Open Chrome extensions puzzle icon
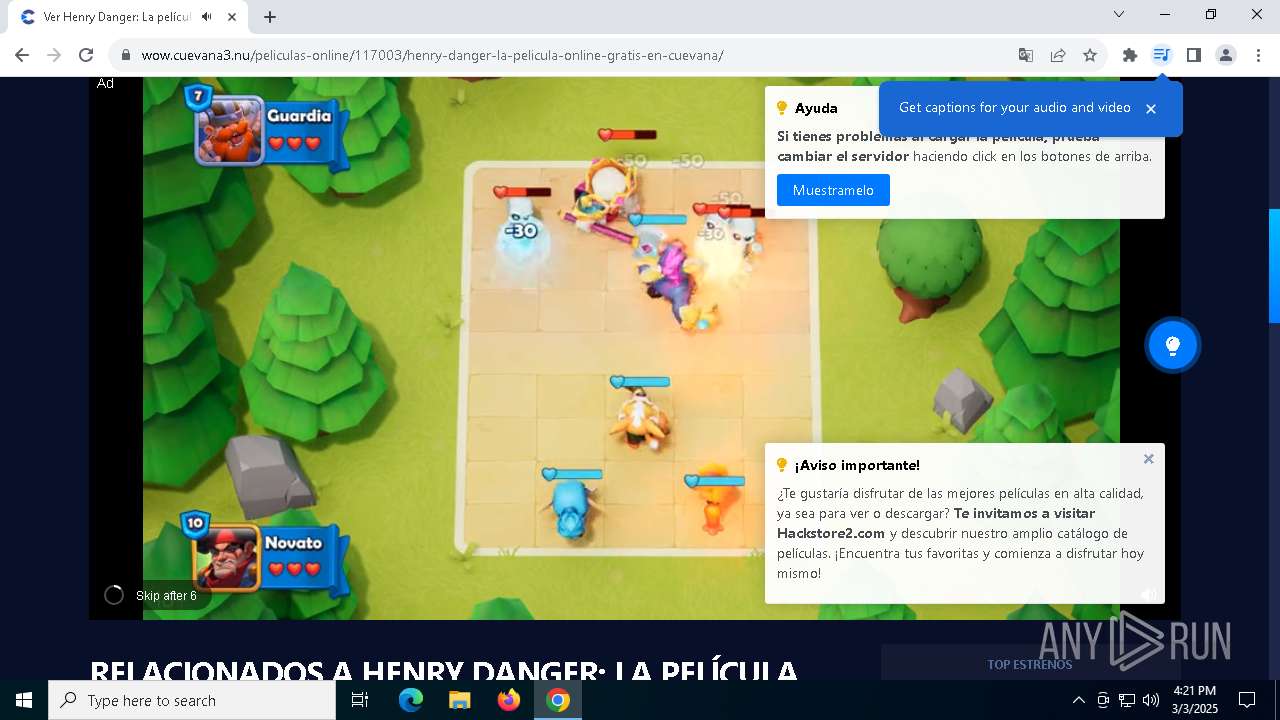Screen dimensions: 1280x720 1130,55
